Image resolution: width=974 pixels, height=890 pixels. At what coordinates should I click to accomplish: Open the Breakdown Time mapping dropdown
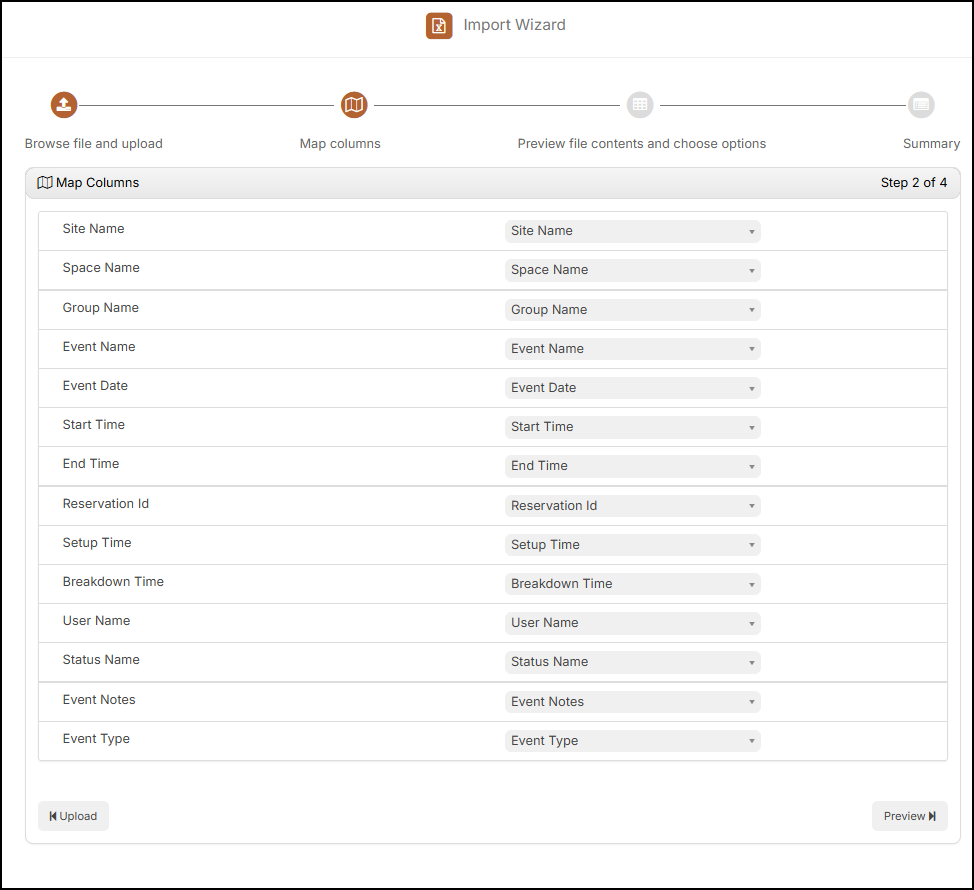point(632,584)
